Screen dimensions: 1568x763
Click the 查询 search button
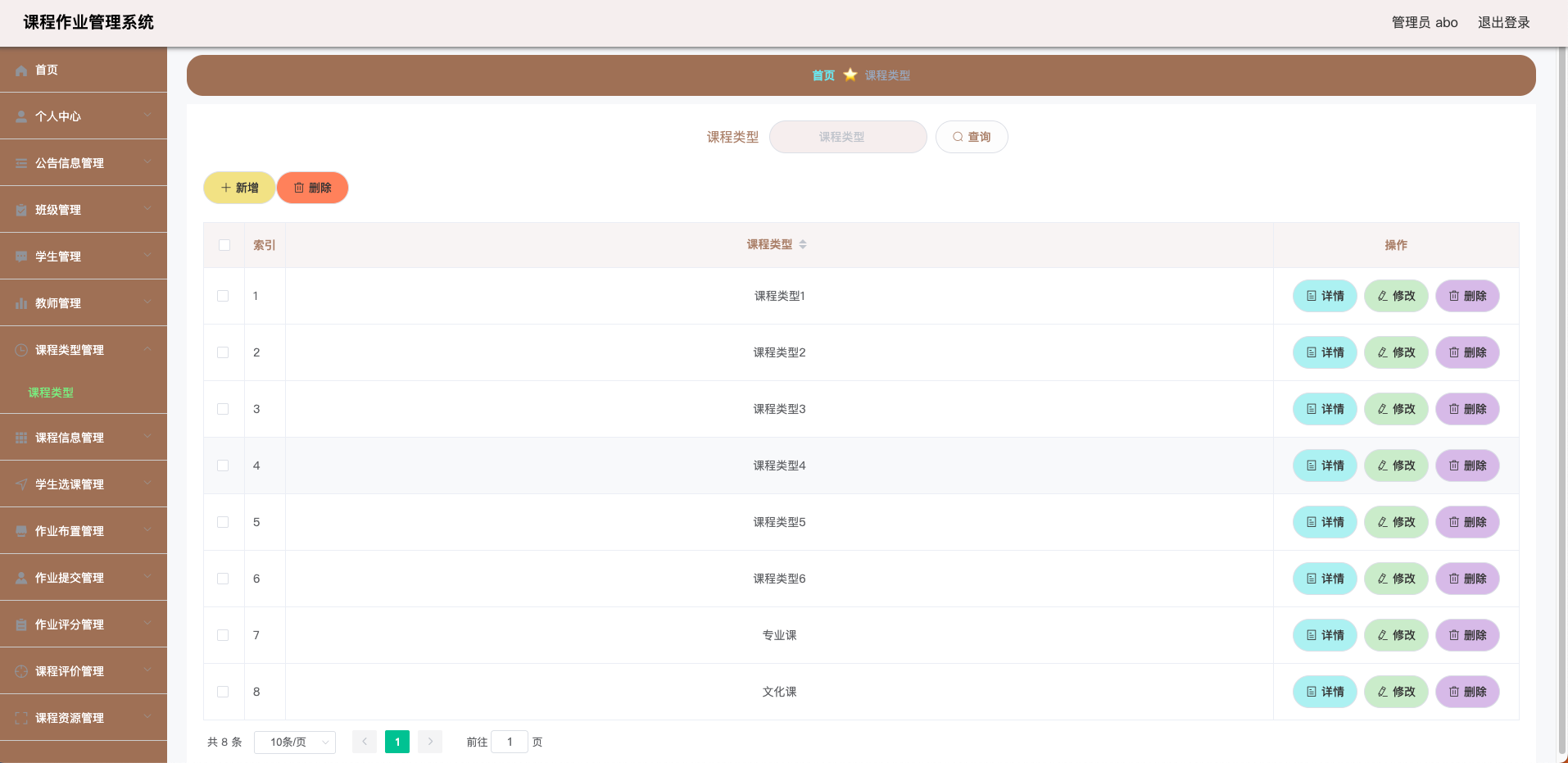point(972,137)
